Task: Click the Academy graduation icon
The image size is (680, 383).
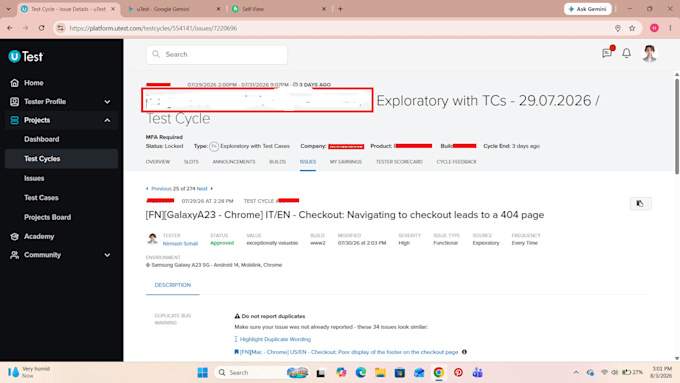Action: 14,236
